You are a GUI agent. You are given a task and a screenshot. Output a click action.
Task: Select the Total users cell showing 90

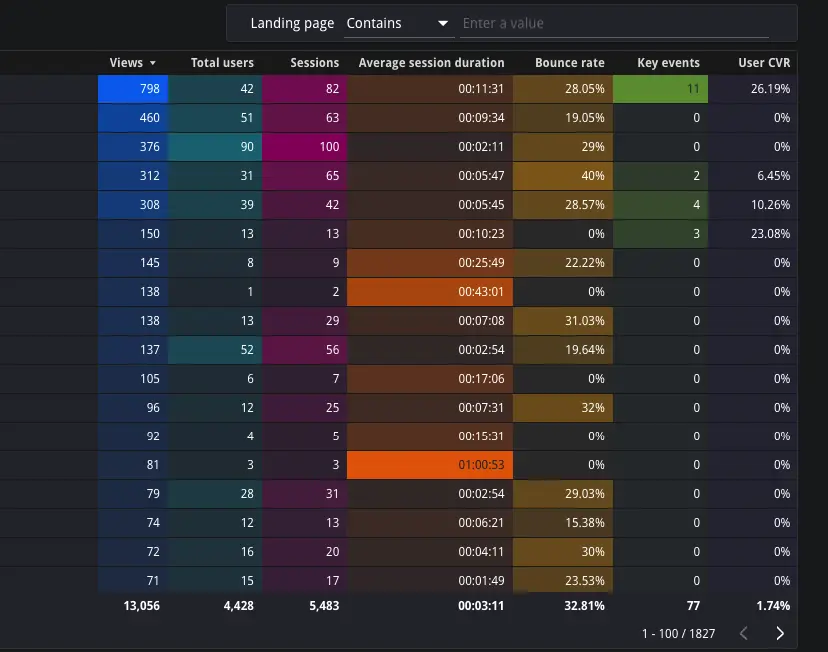(x=215, y=147)
